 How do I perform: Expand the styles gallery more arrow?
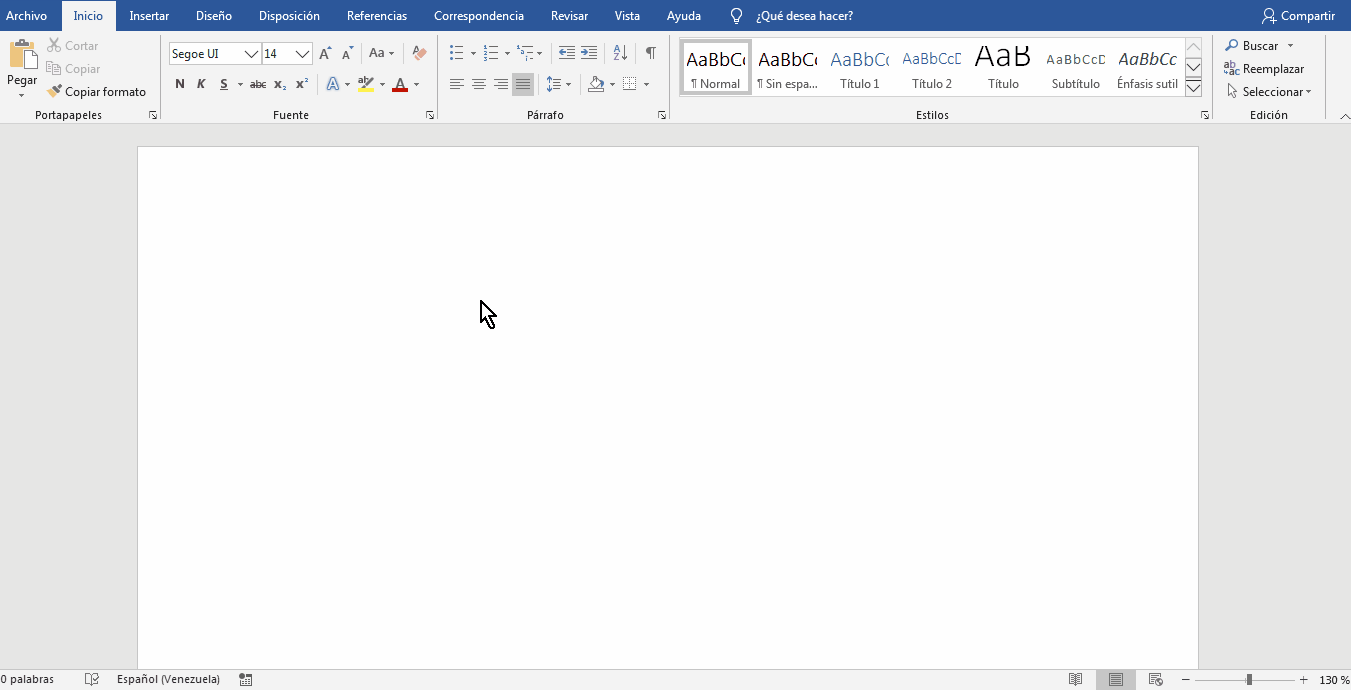[1193, 88]
